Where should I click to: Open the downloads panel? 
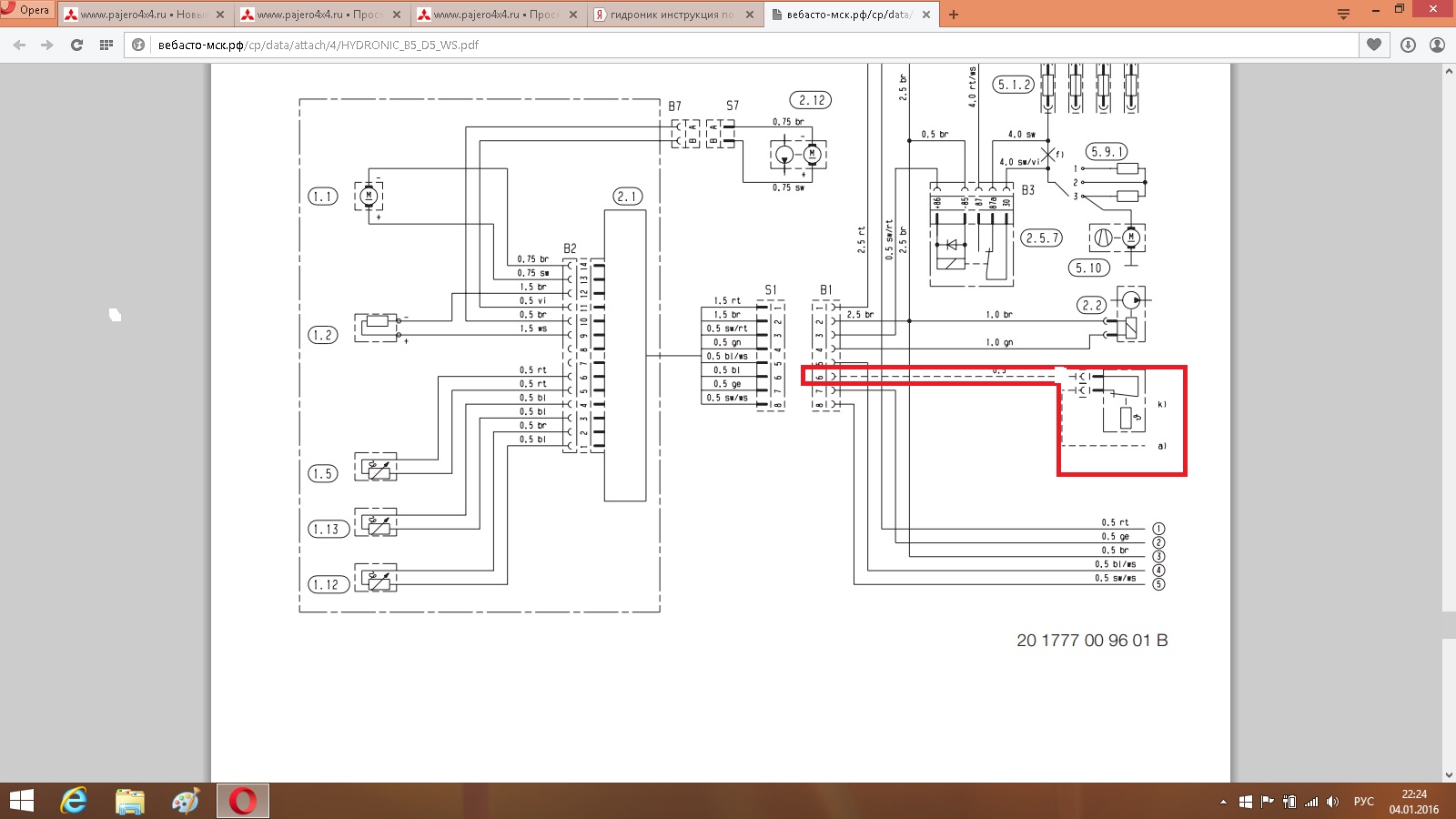click(x=1408, y=45)
